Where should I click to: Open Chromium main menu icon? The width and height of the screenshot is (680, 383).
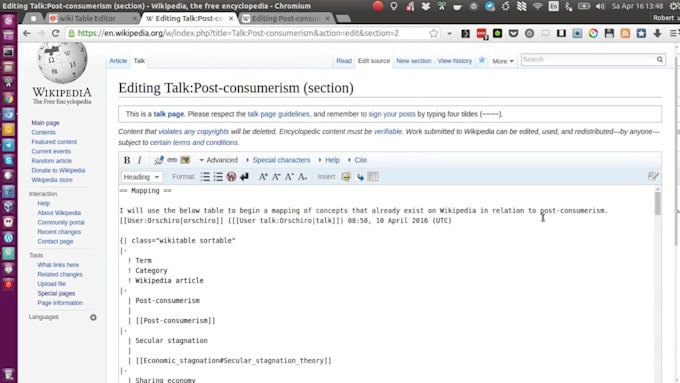point(673,33)
